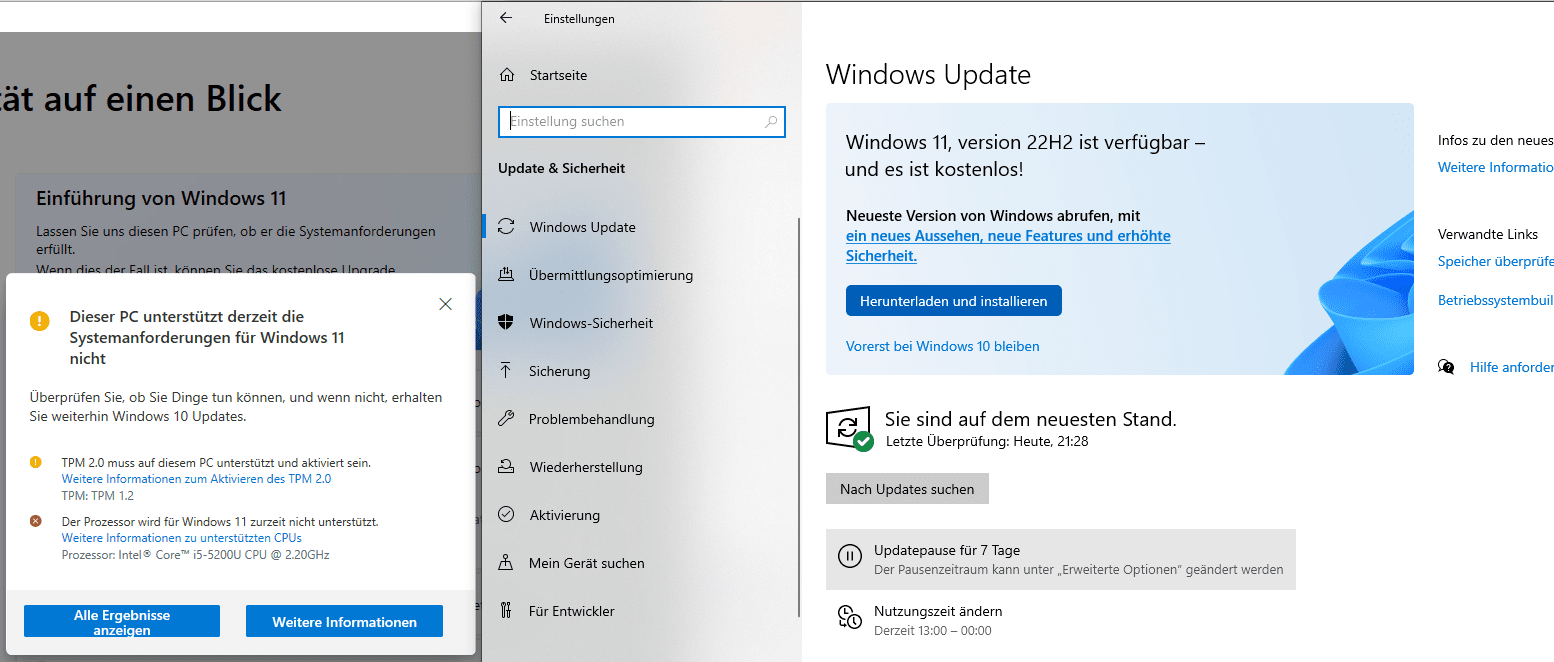This screenshot has width=1554, height=662.
Task: Click the Wiederherstellung icon
Action: (507, 467)
